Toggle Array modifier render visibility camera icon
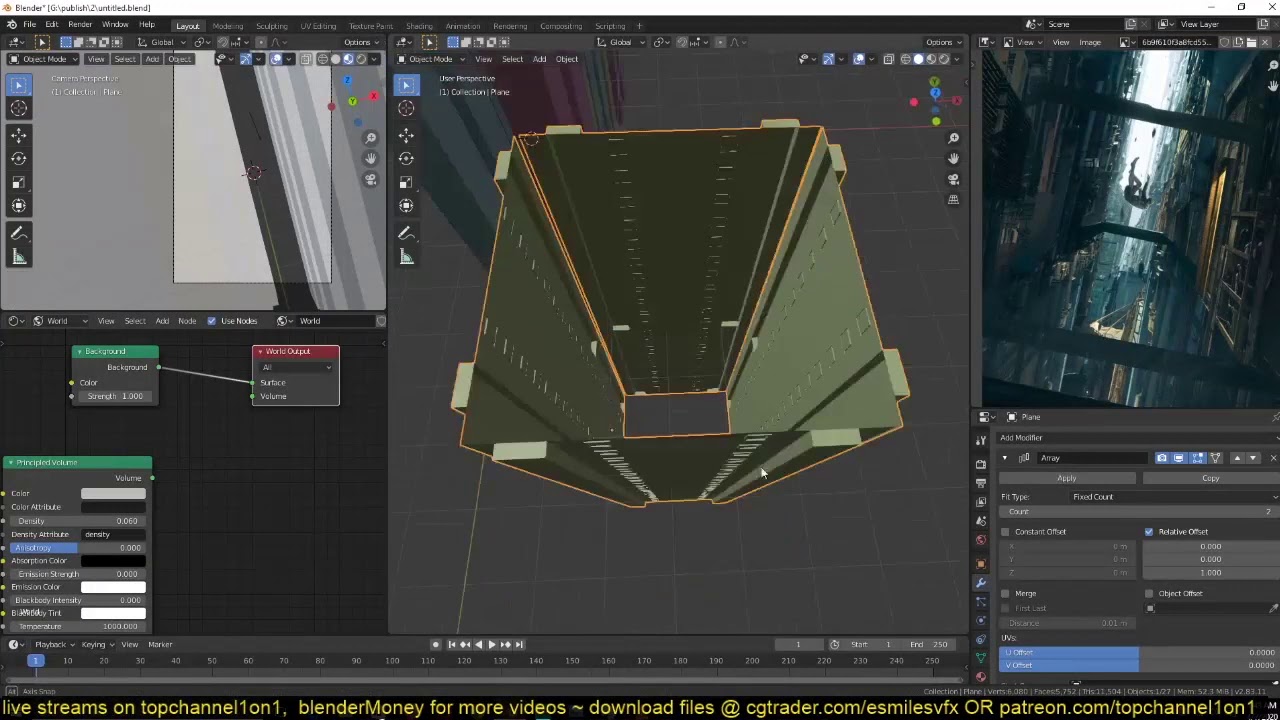 (x=1162, y=458)
